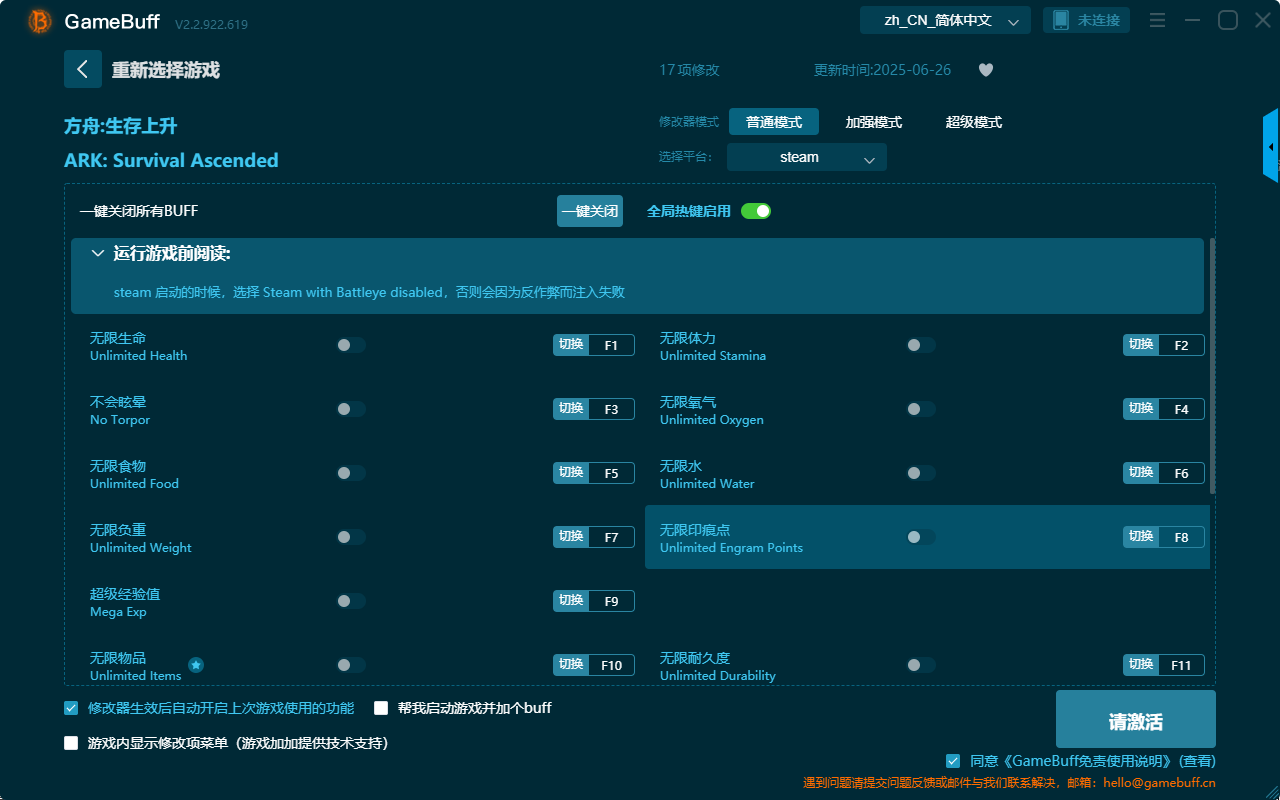Click 重新选择游戏 to reselect game
This screenshot has width=1280, height=800.
(x=165, y=70)
